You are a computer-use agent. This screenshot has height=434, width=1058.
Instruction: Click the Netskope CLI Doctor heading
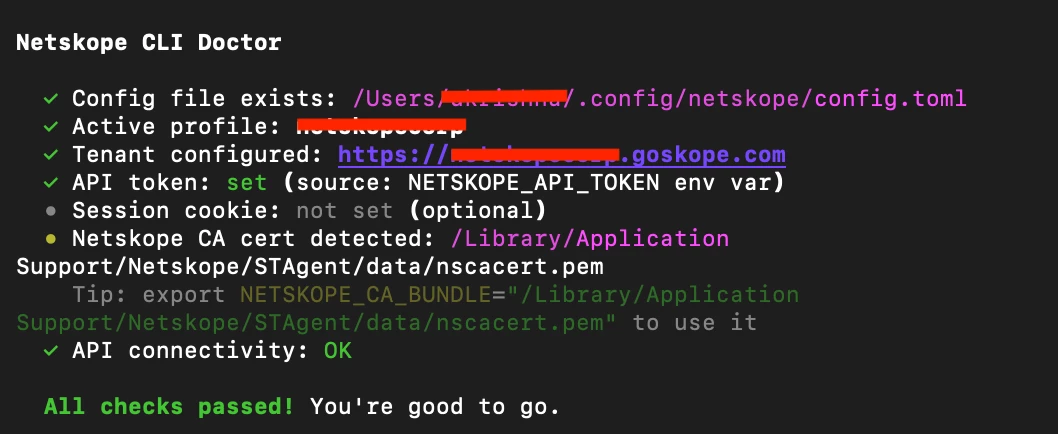pos(148,43)
